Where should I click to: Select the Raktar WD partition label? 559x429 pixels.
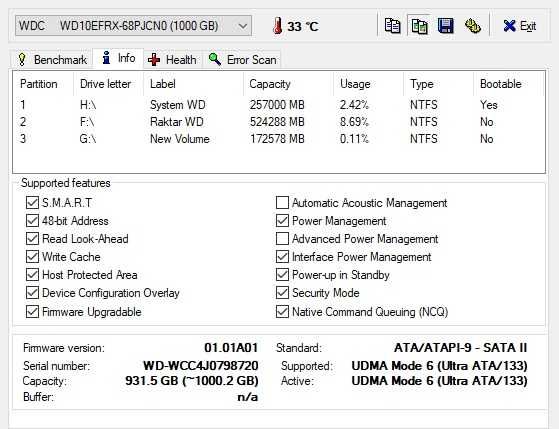tap(176, 122)
